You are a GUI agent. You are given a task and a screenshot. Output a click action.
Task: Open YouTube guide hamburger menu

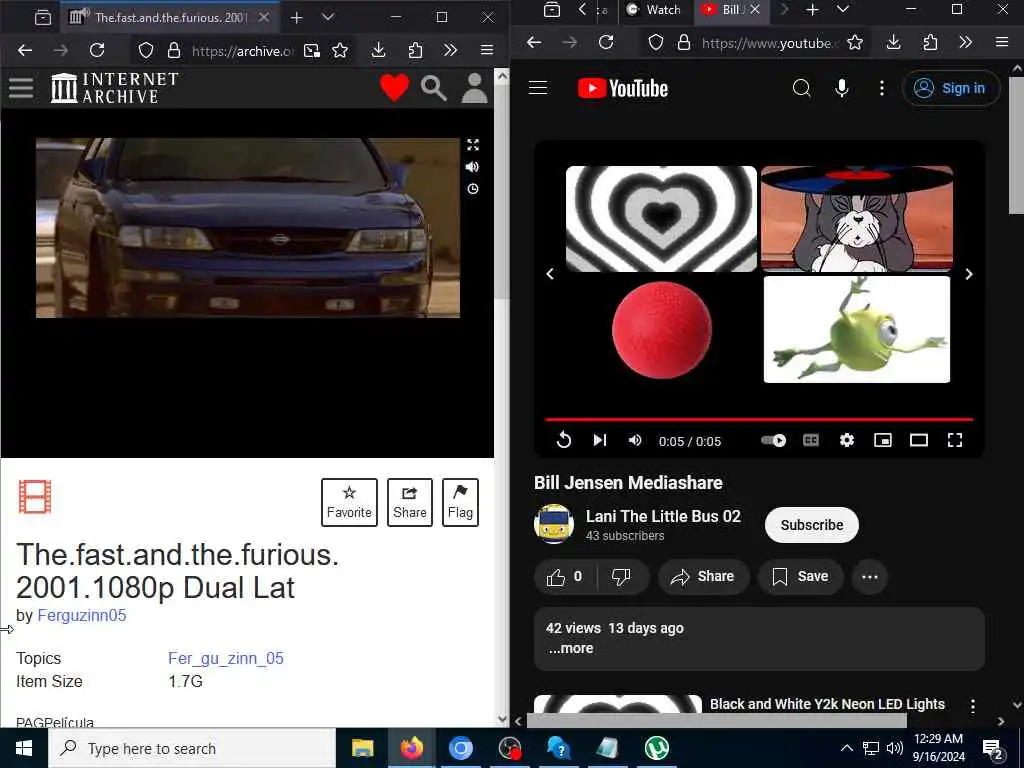pos(538,88)
